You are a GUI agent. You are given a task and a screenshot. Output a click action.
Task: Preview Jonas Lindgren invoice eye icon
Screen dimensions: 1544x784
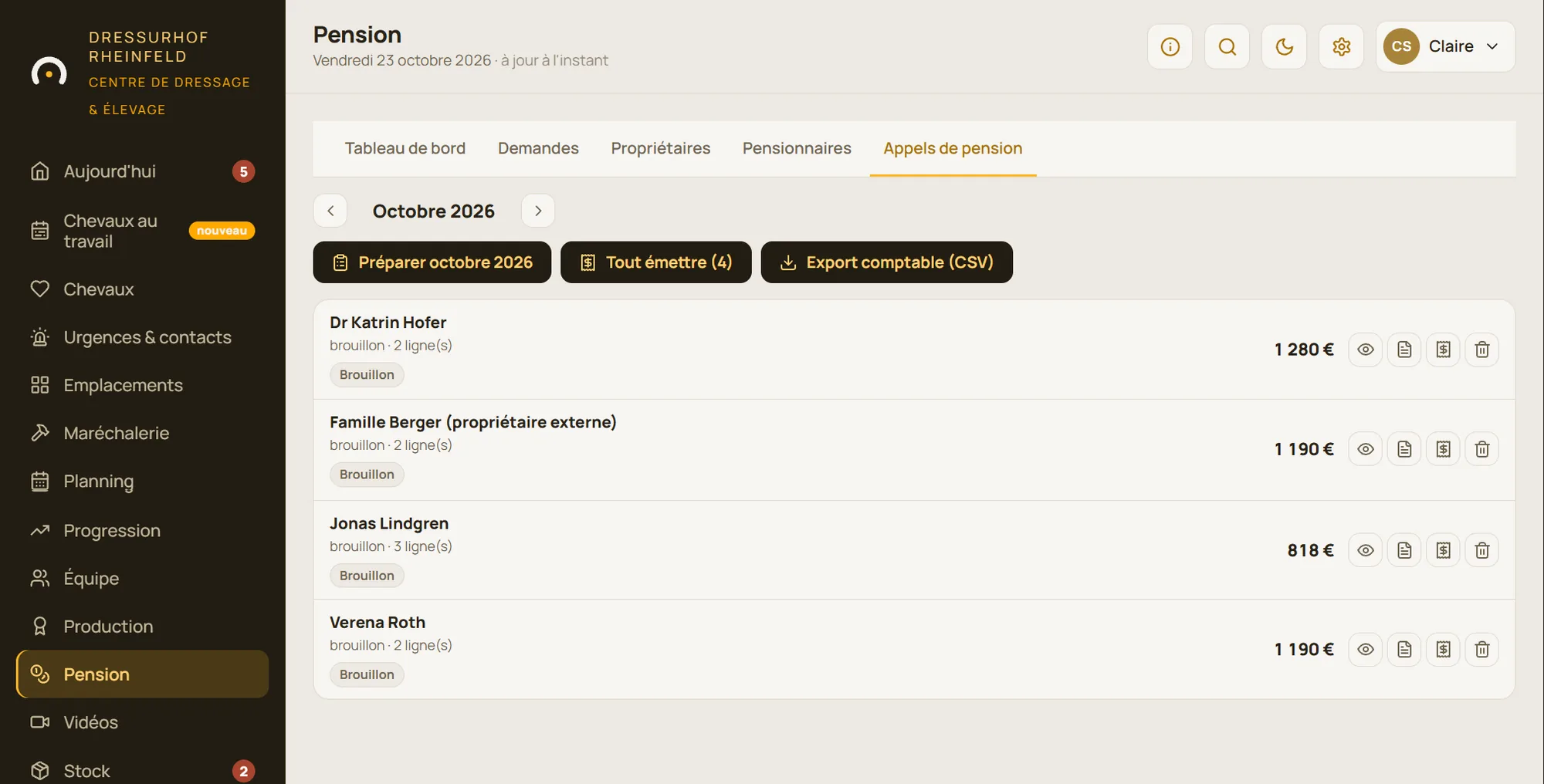(x=1365, y=550)
